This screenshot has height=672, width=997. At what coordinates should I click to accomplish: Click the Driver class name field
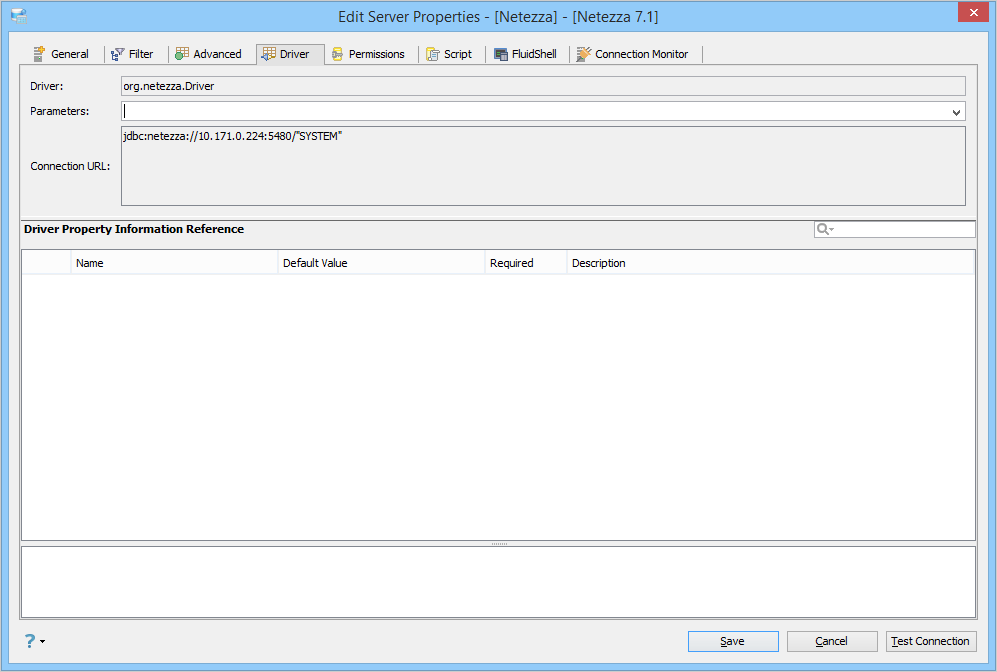(543, 86)
